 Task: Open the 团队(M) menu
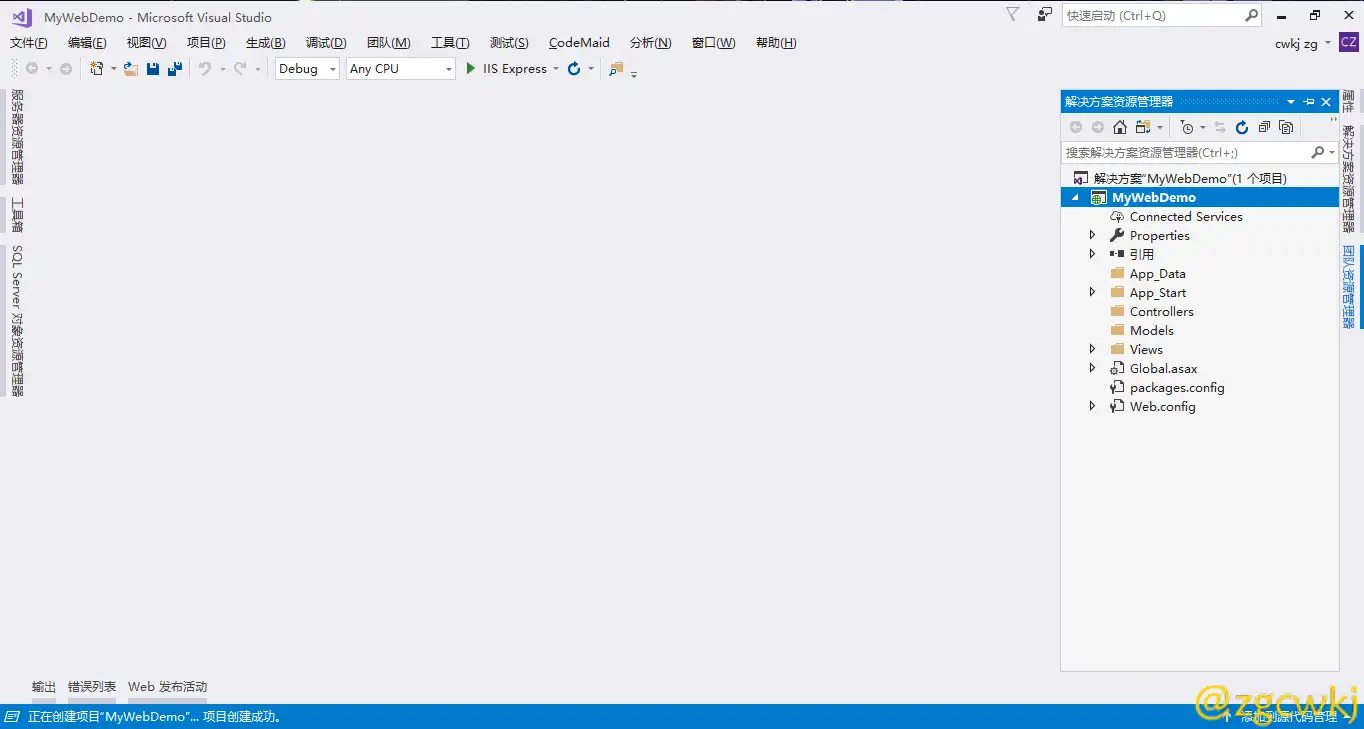[x=388, y=43]
